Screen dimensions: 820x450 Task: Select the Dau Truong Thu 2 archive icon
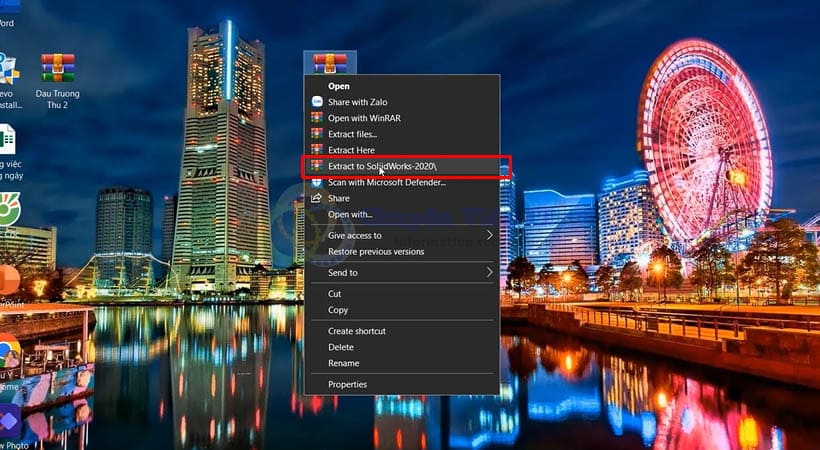[x=58, y=70]
